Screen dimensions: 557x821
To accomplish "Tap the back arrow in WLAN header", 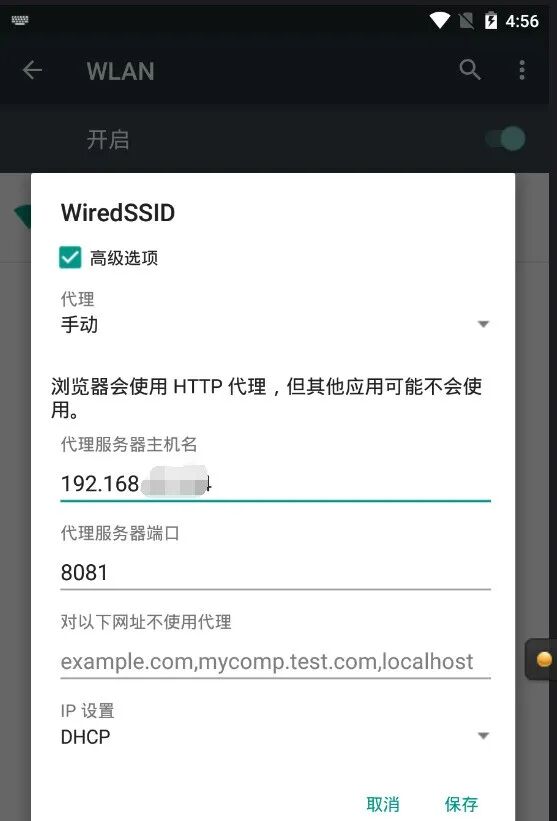I will coord(32,70).
